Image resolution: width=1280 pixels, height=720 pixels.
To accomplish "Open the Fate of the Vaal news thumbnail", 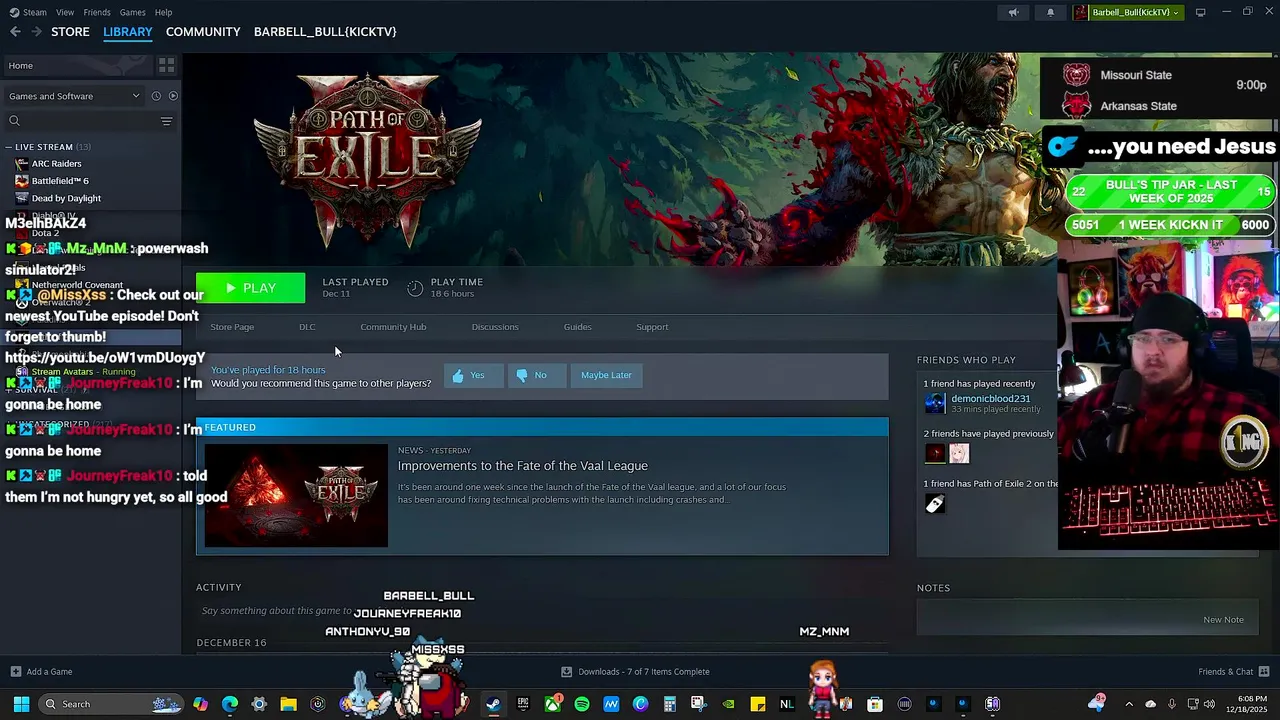I will click(296, 495).
